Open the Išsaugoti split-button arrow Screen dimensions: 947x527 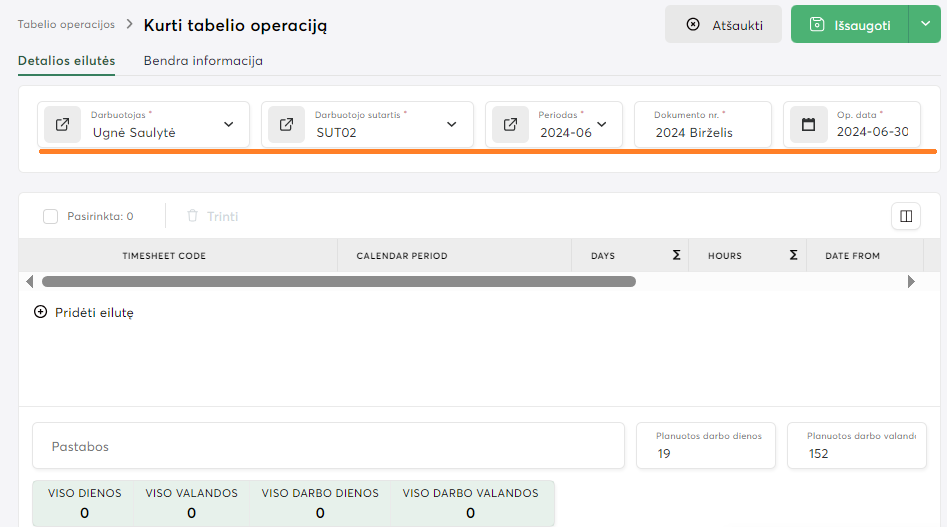coord(924,24)
